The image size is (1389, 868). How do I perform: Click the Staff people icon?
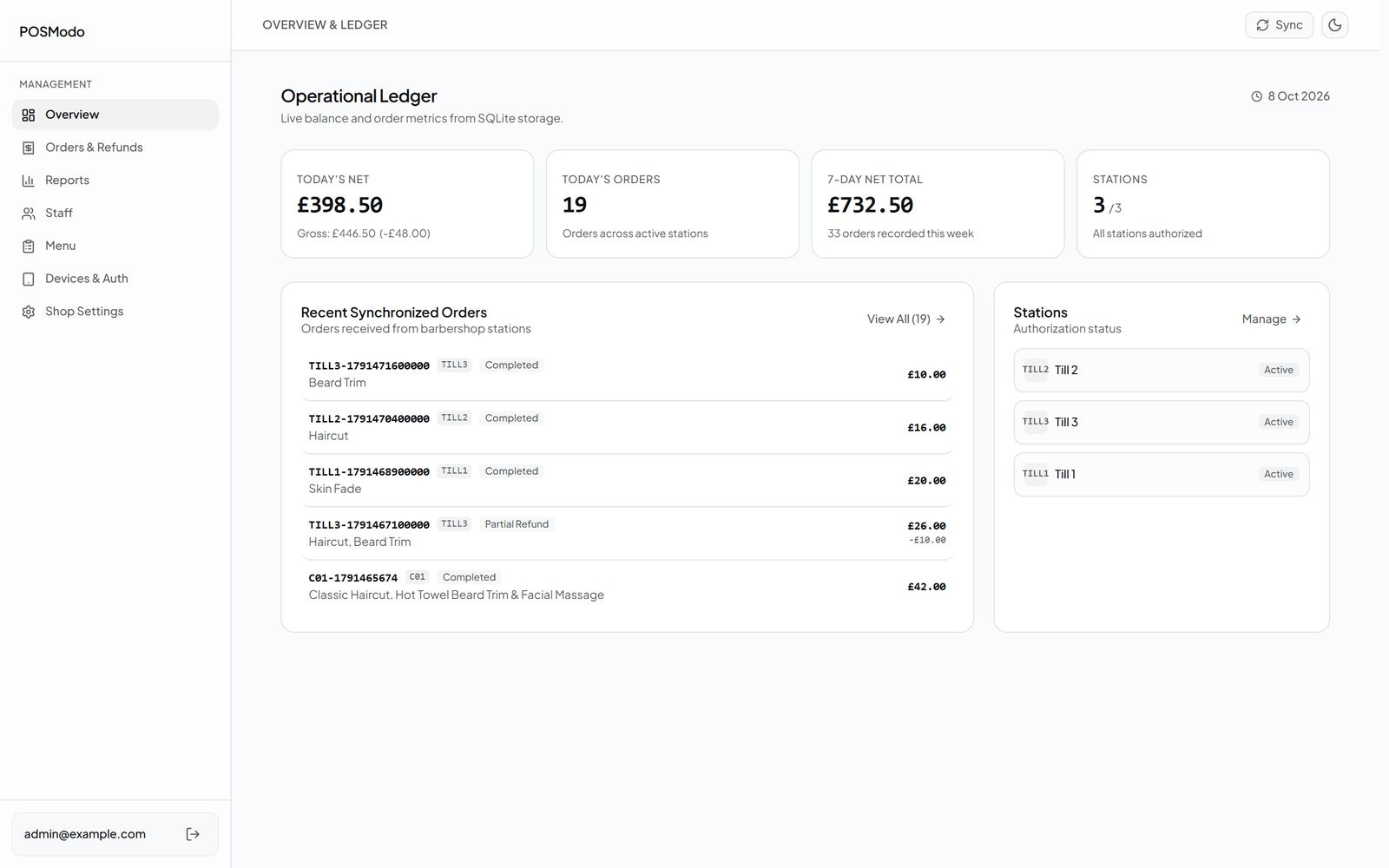(29, 214)
